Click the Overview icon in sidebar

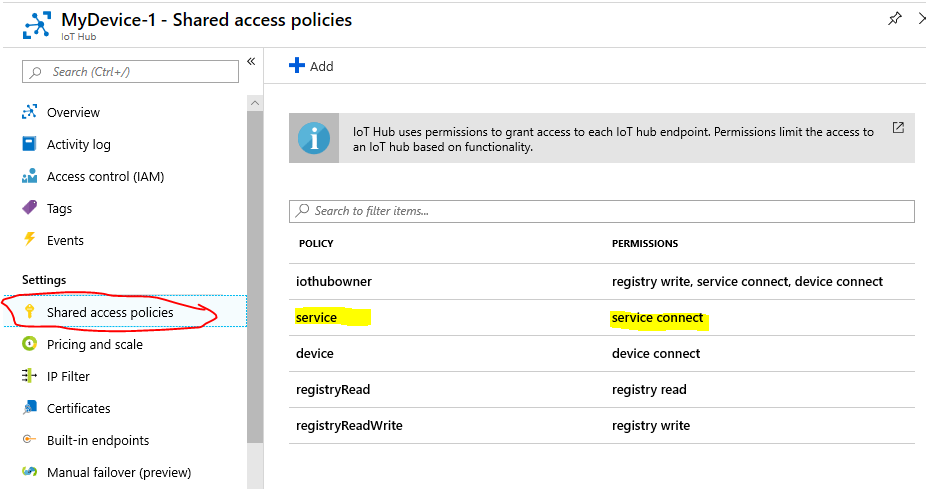(x=30, y=112)
